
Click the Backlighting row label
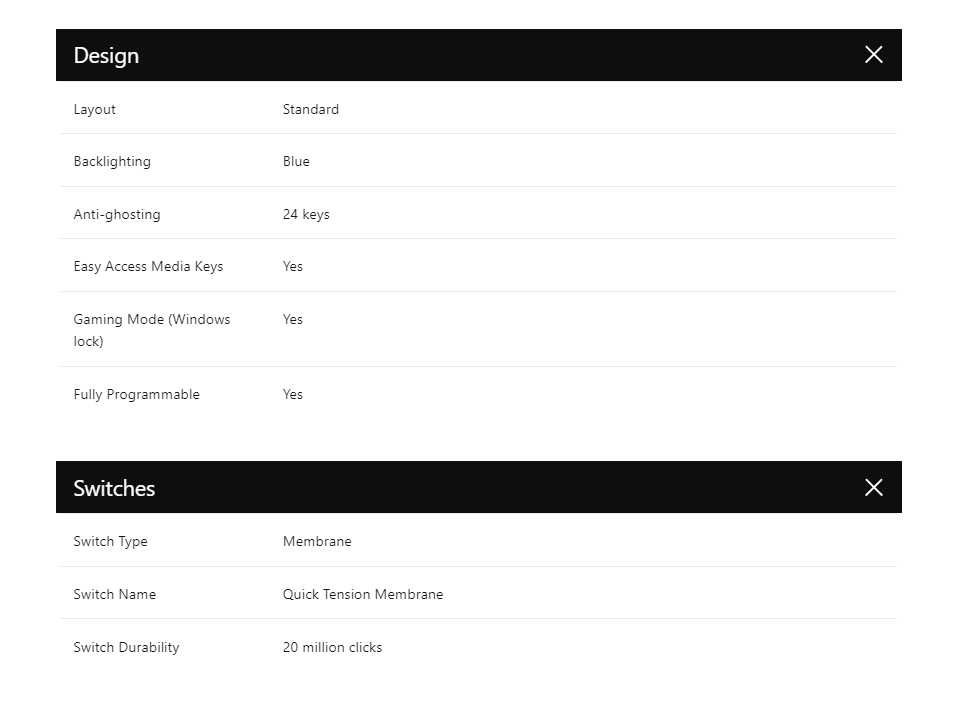tap(112, 161)
